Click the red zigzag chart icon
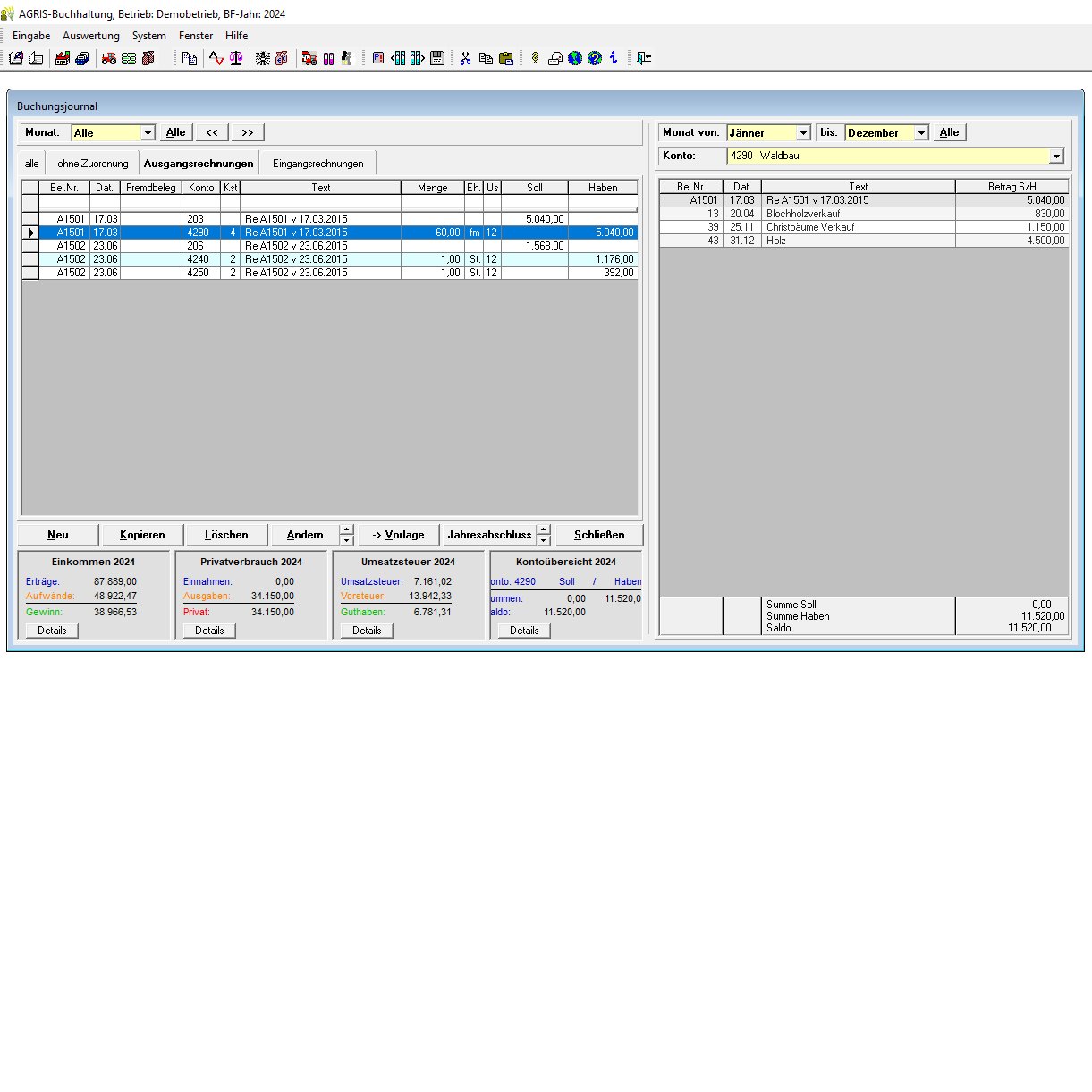 click(x=216, y=58)
